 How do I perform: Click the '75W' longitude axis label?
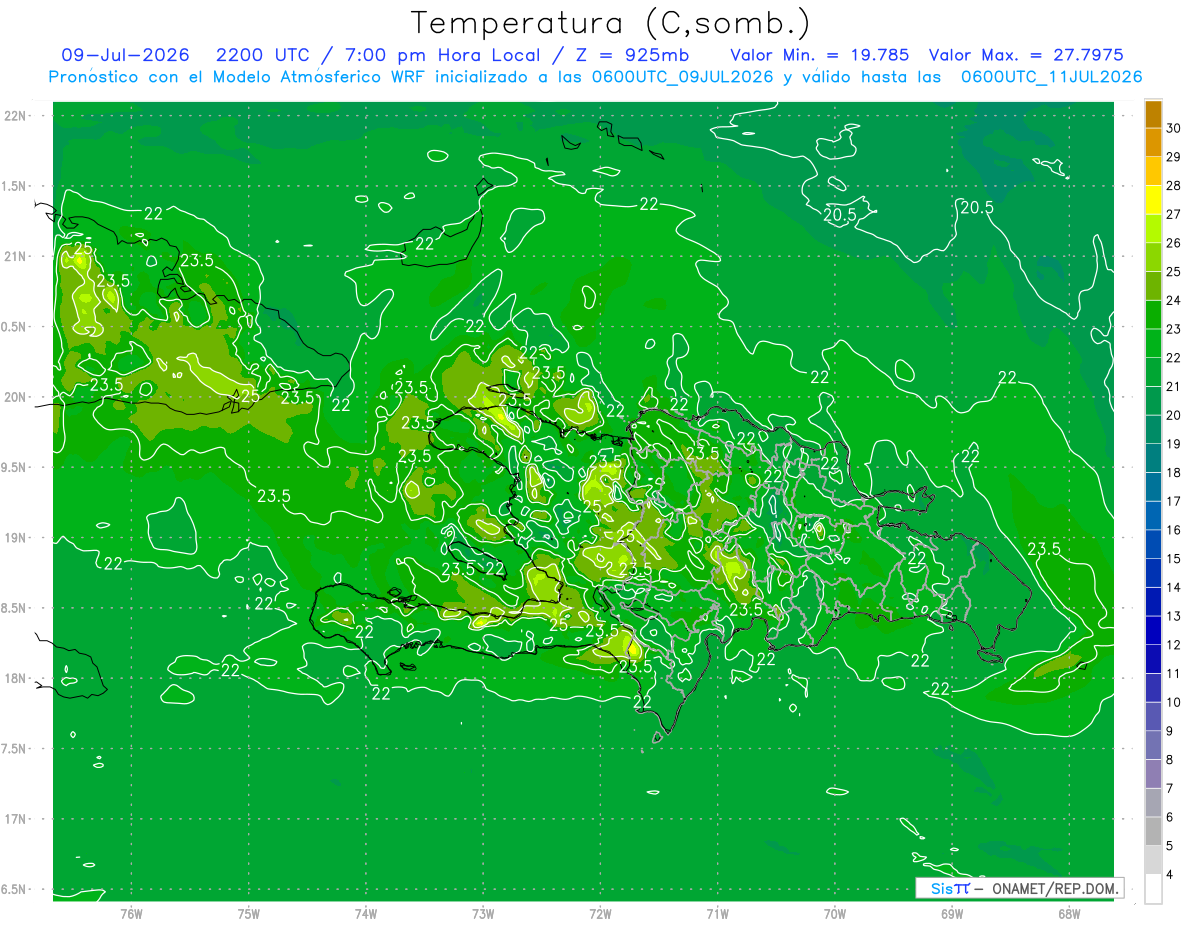[x=249, y=912]
